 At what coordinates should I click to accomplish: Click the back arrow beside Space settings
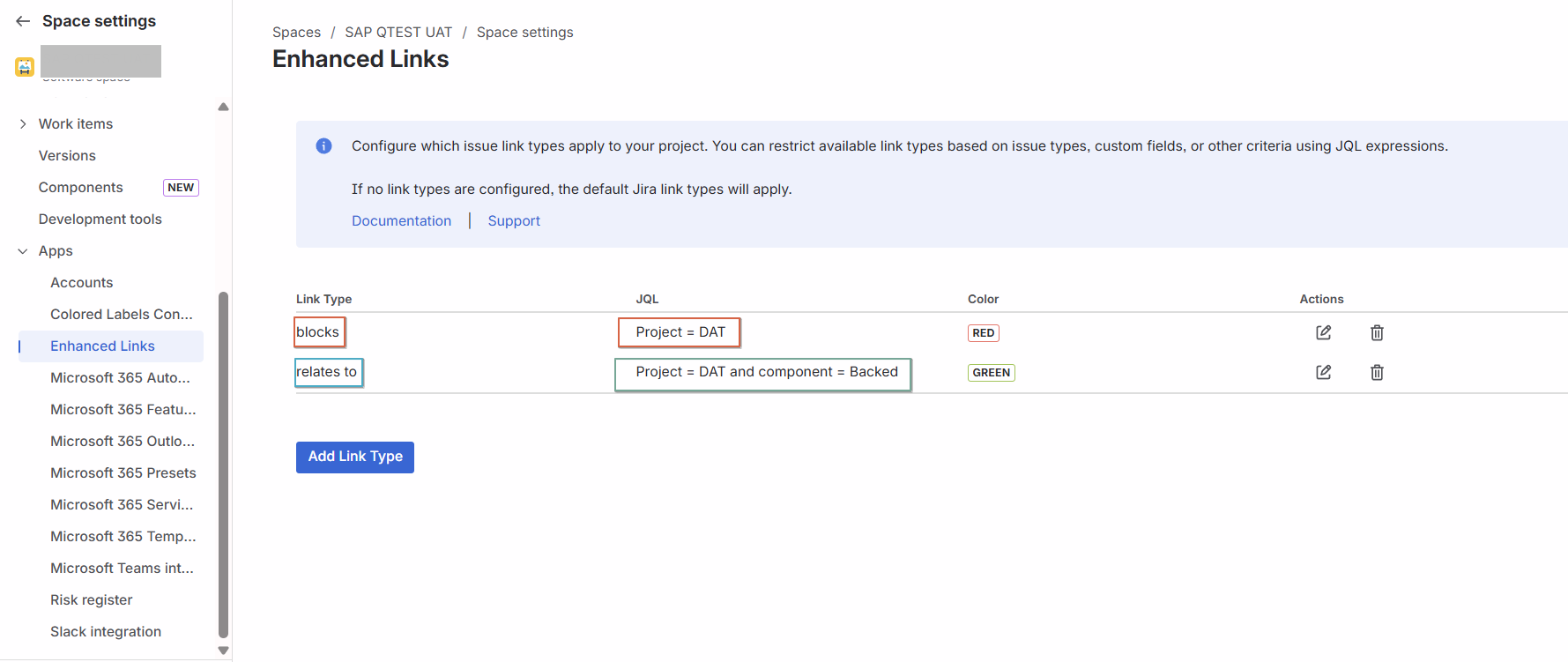coord(23,21)
